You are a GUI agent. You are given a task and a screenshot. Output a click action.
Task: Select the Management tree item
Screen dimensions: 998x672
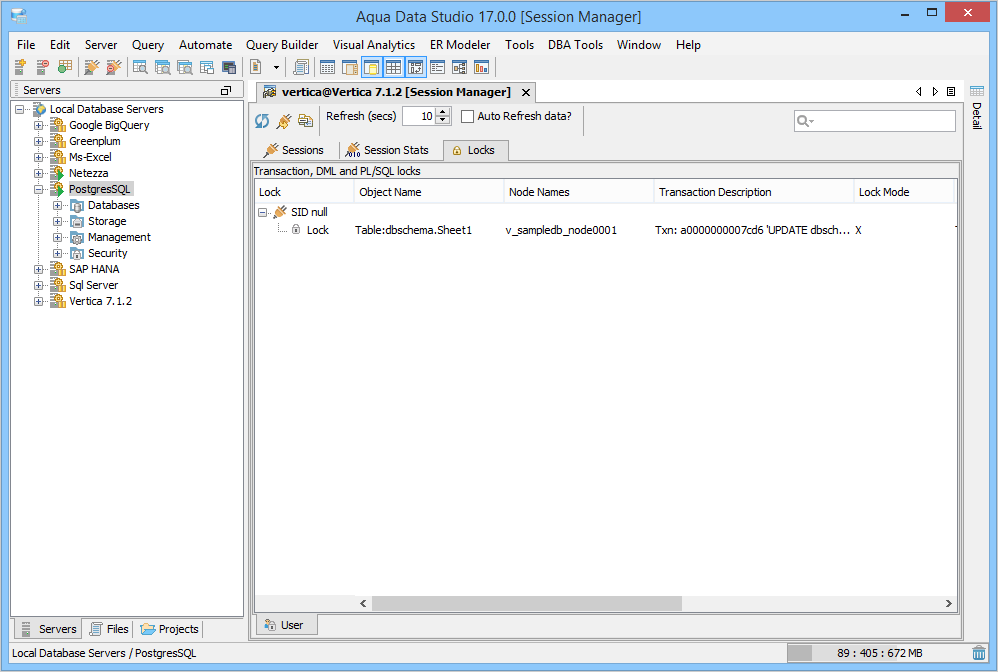click(120, 237)
